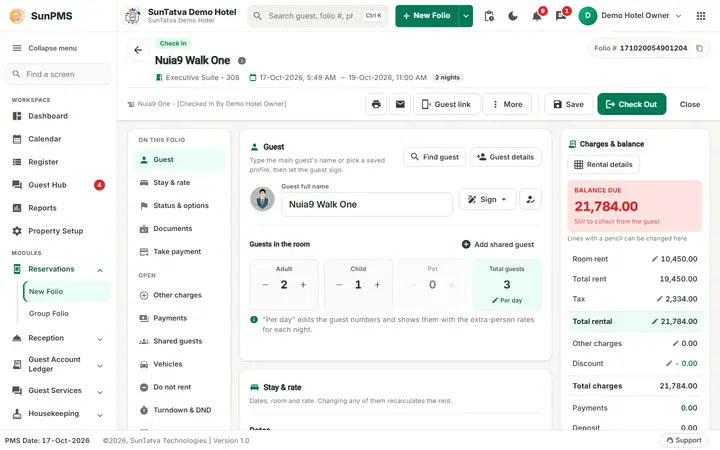Jump to Status & options section
This screenshot has height=450, width=720.
coord(179,206)
